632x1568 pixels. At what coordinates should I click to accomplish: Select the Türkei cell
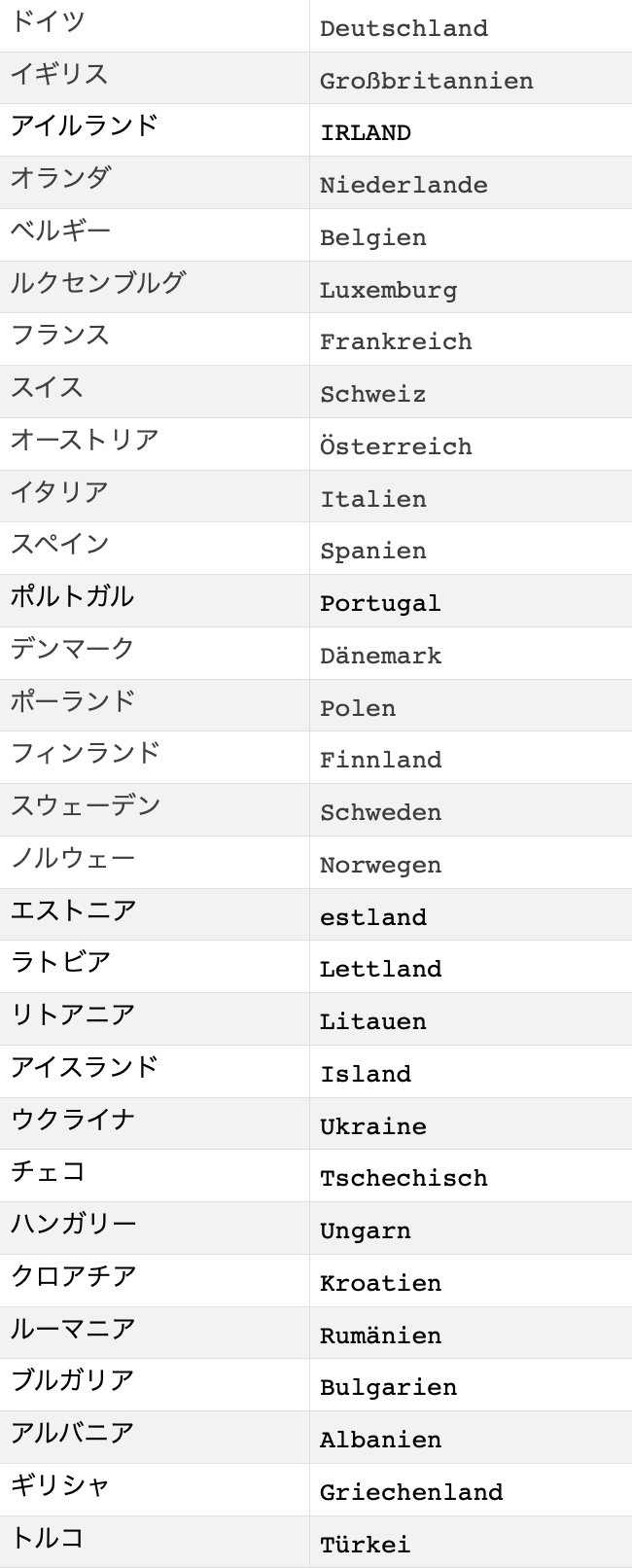pyautogui.click(x=366, y=1544)
